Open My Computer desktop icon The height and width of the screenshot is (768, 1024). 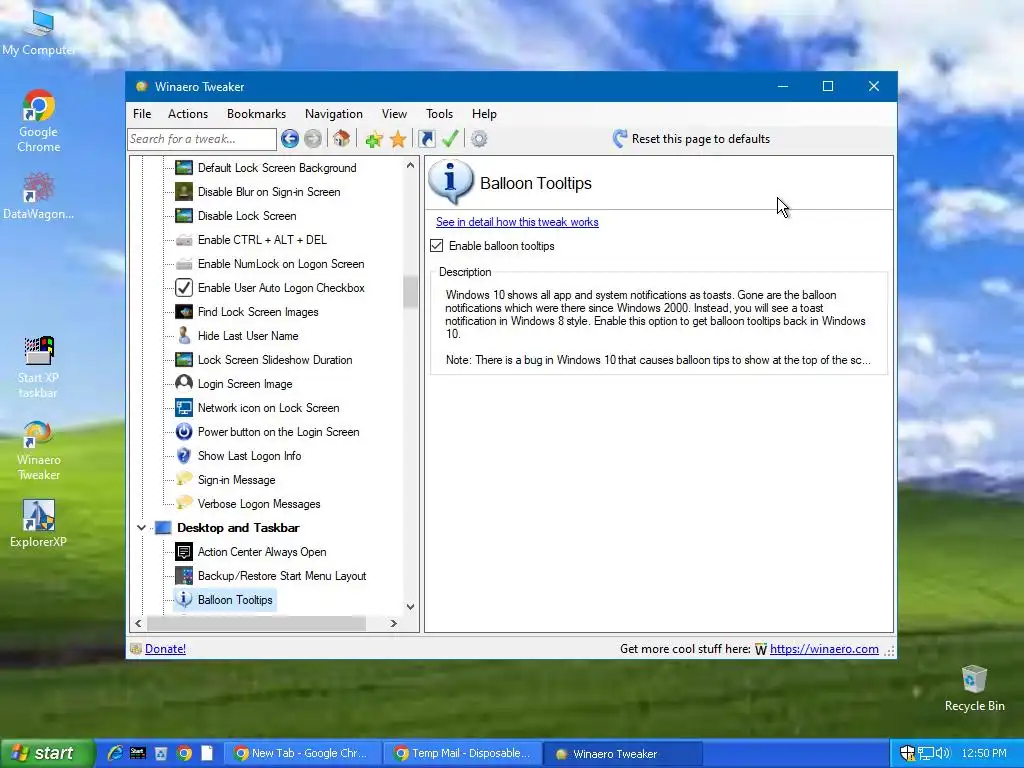tap(39, 33)
